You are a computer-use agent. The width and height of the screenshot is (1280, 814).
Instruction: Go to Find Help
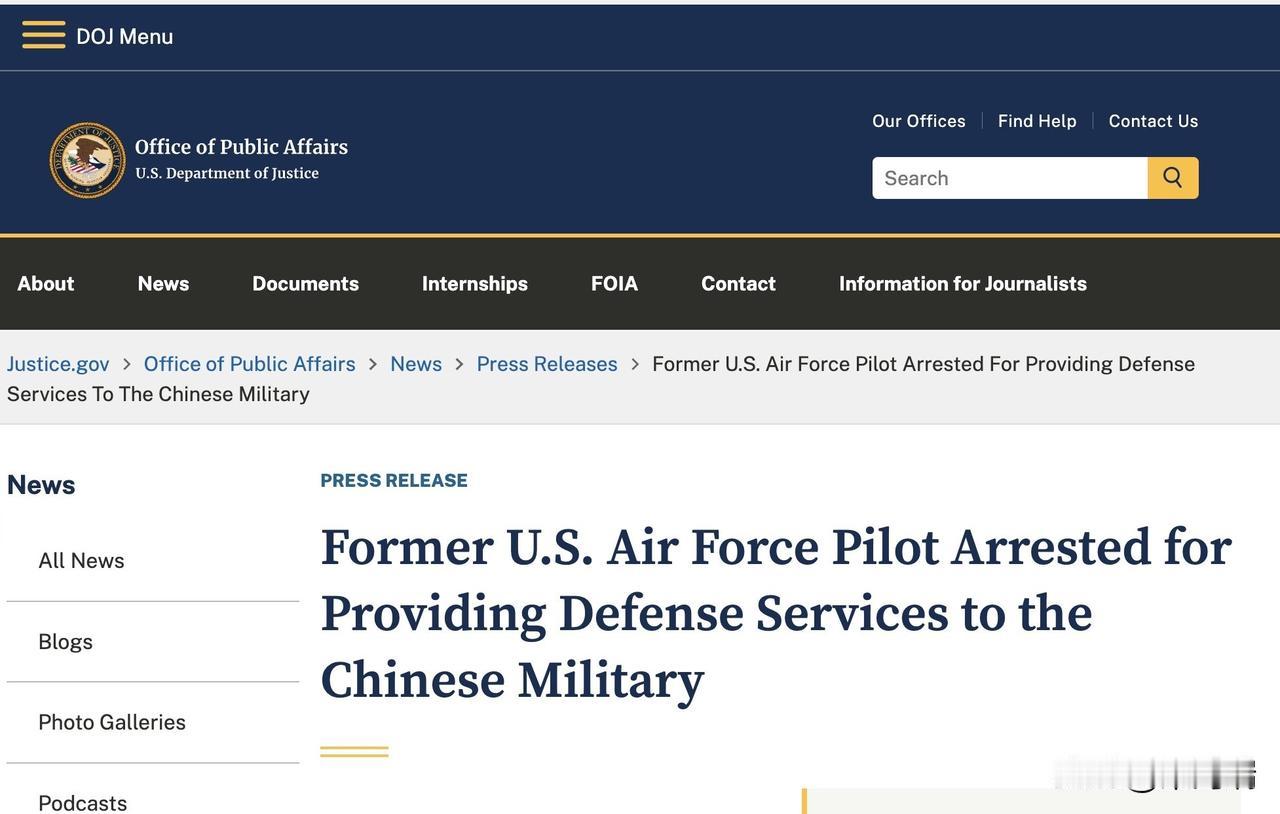pyautogui.click(x=1037, y=121)
